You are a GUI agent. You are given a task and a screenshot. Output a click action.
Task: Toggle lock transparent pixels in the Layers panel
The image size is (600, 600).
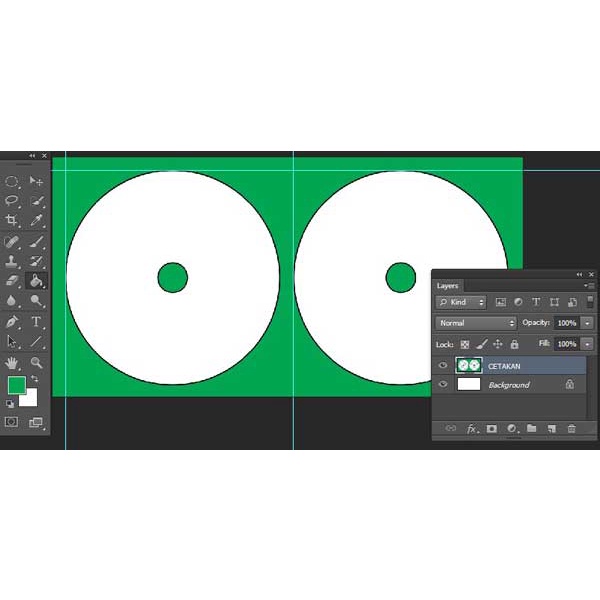[x=465, y=344]
